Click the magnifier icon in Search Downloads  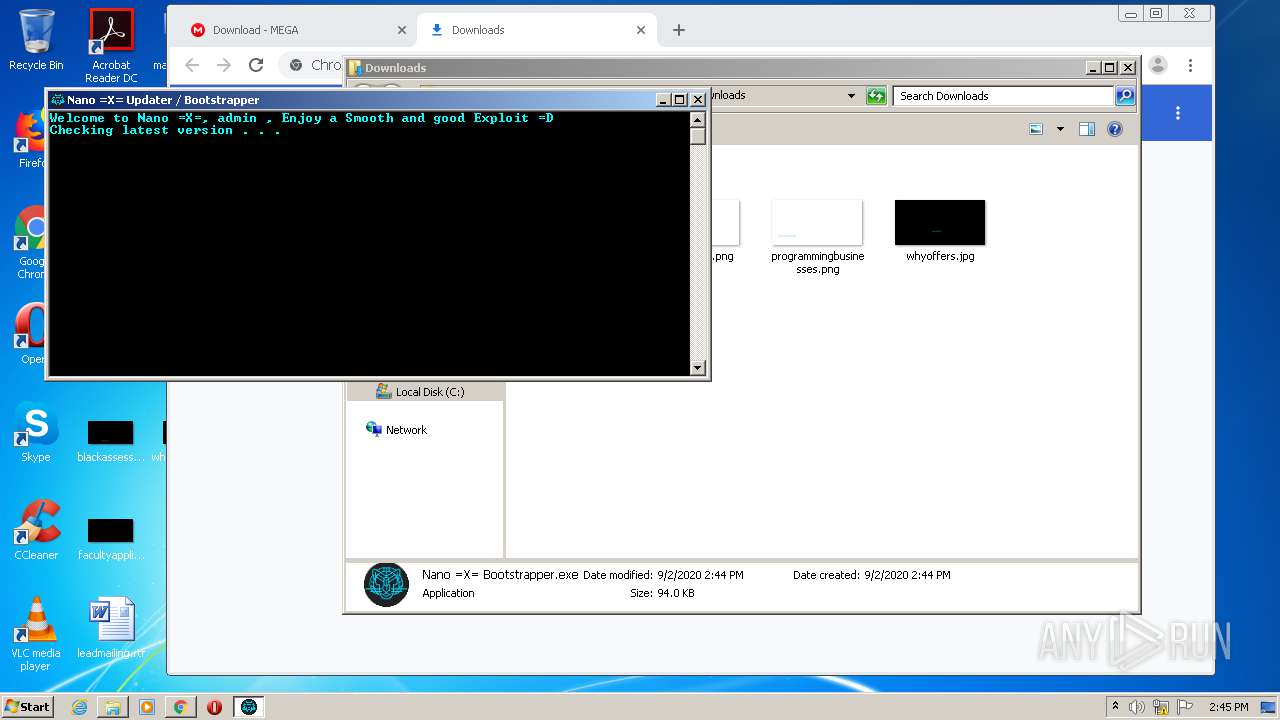pyautogui.click(x=1125, y=96)
